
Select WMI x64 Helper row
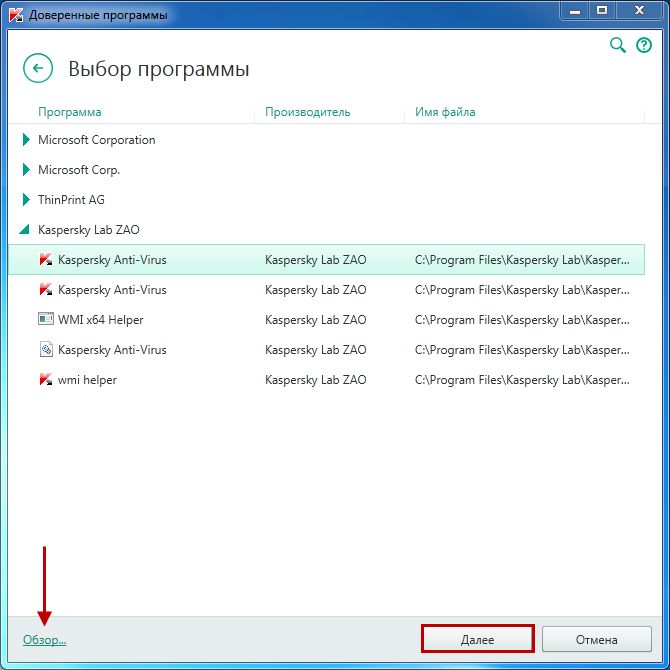[x=326, y=320]
